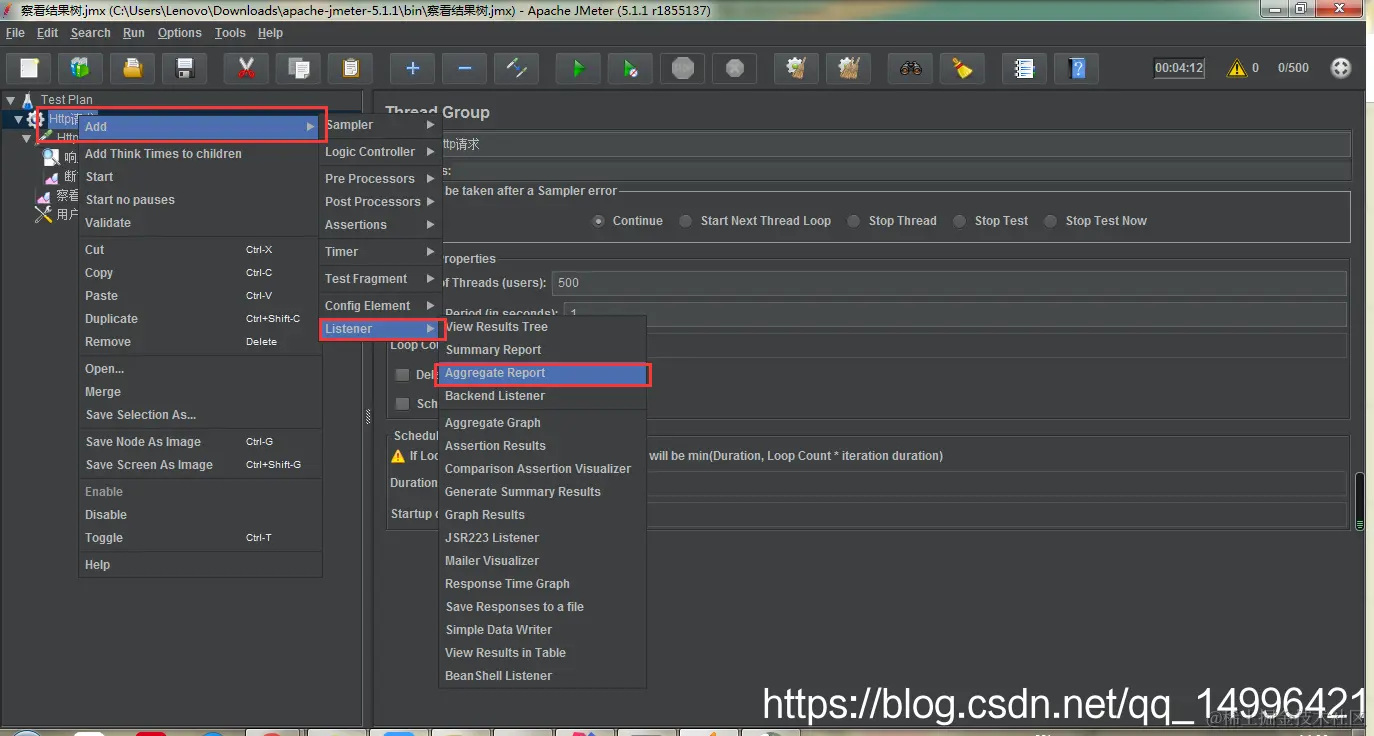Click the Test Plan flask icon
The image size is (1374, 736).
28,99
